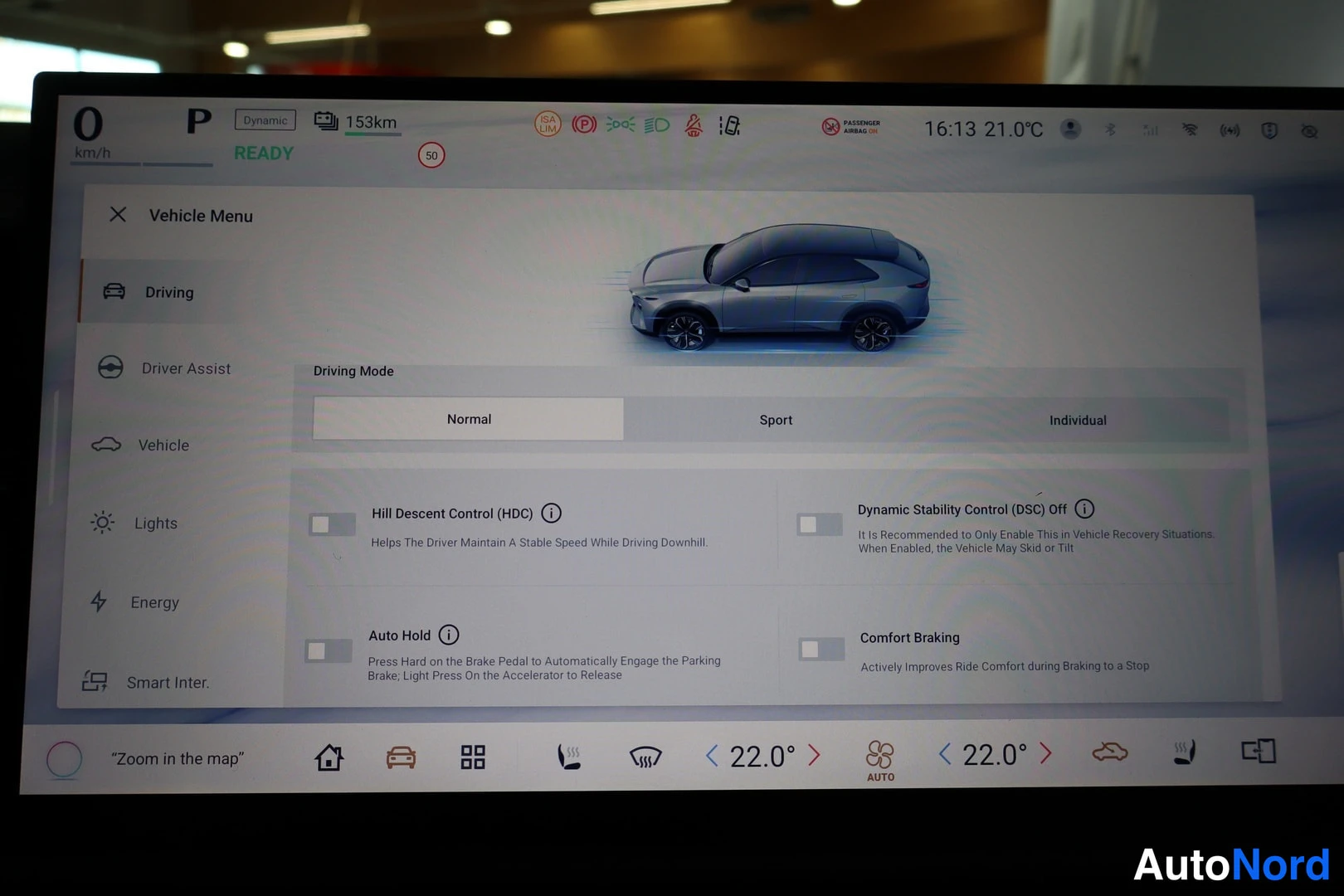Select Sport driving mode

pos(776,420)
